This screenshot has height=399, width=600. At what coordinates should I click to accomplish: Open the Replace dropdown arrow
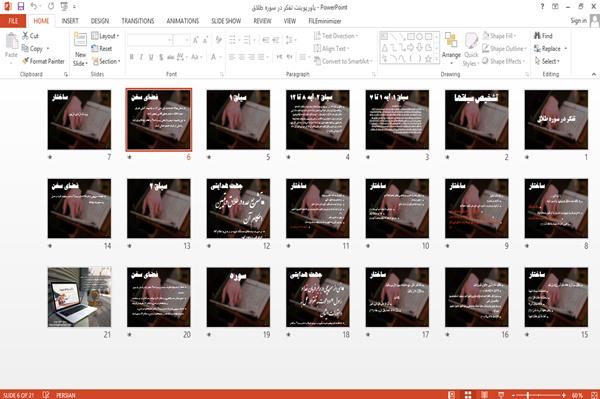[x=566, y=49]
